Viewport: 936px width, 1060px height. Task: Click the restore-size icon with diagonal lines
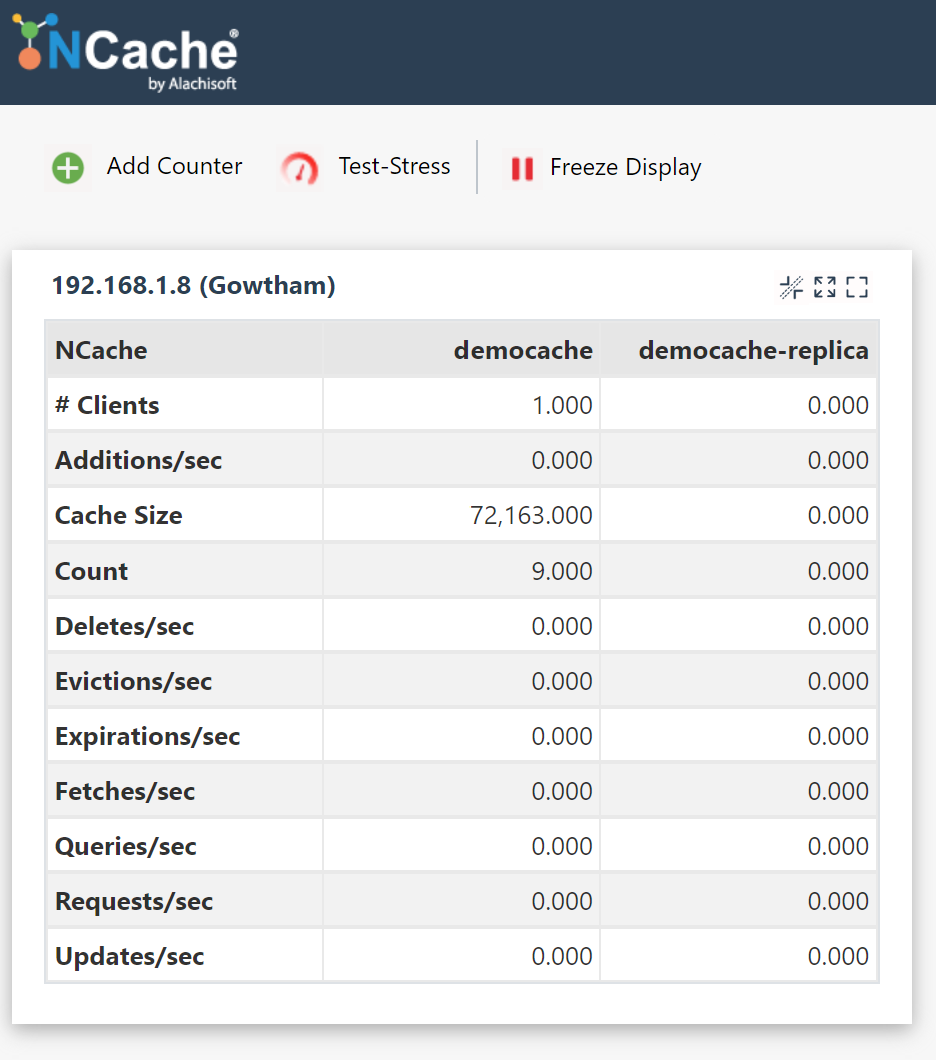(791, 288)
